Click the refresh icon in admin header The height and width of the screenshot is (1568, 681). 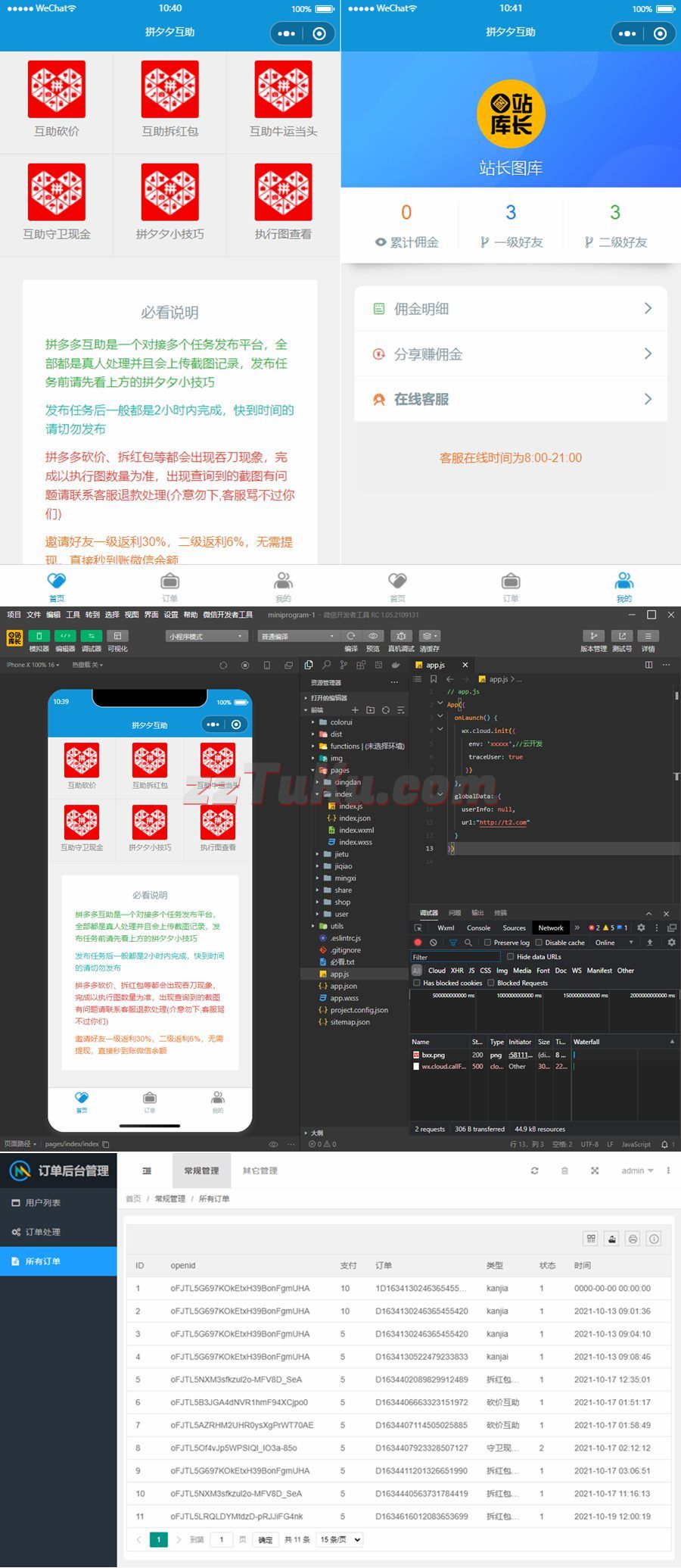(x=534, y=1171)
